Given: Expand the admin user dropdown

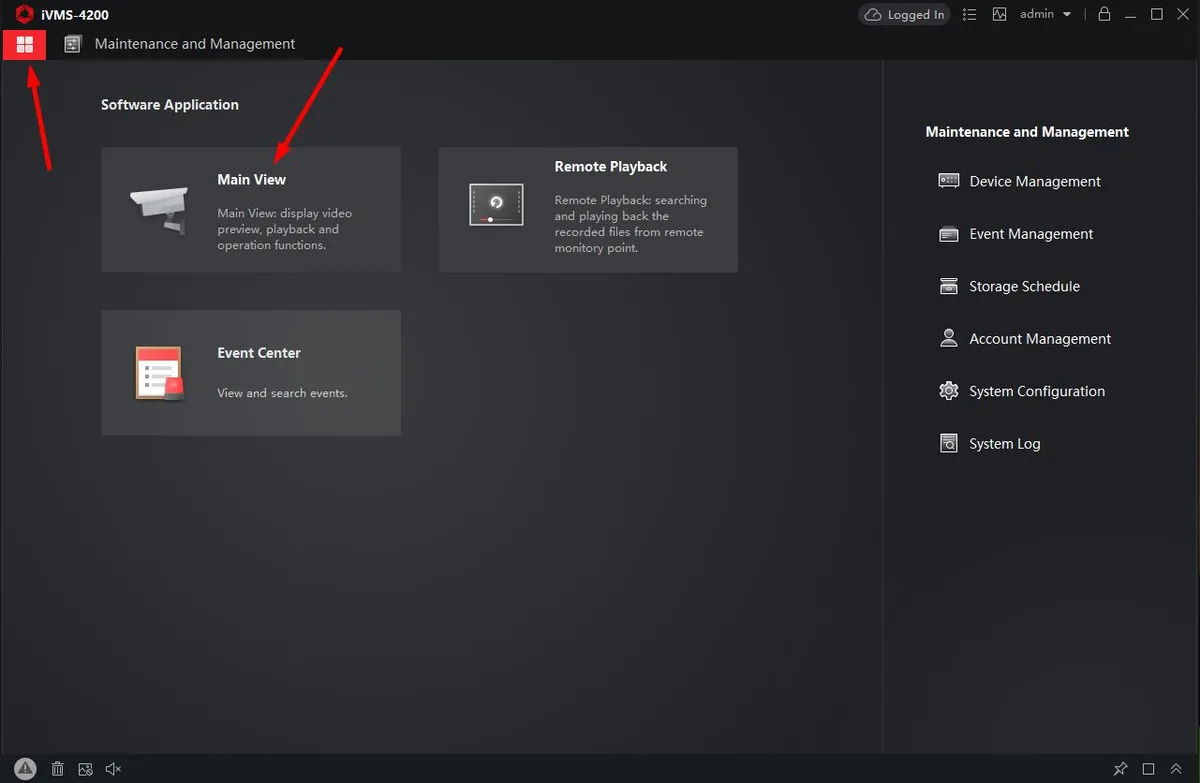Looking at the screenshot, I should pos(1046,14).
